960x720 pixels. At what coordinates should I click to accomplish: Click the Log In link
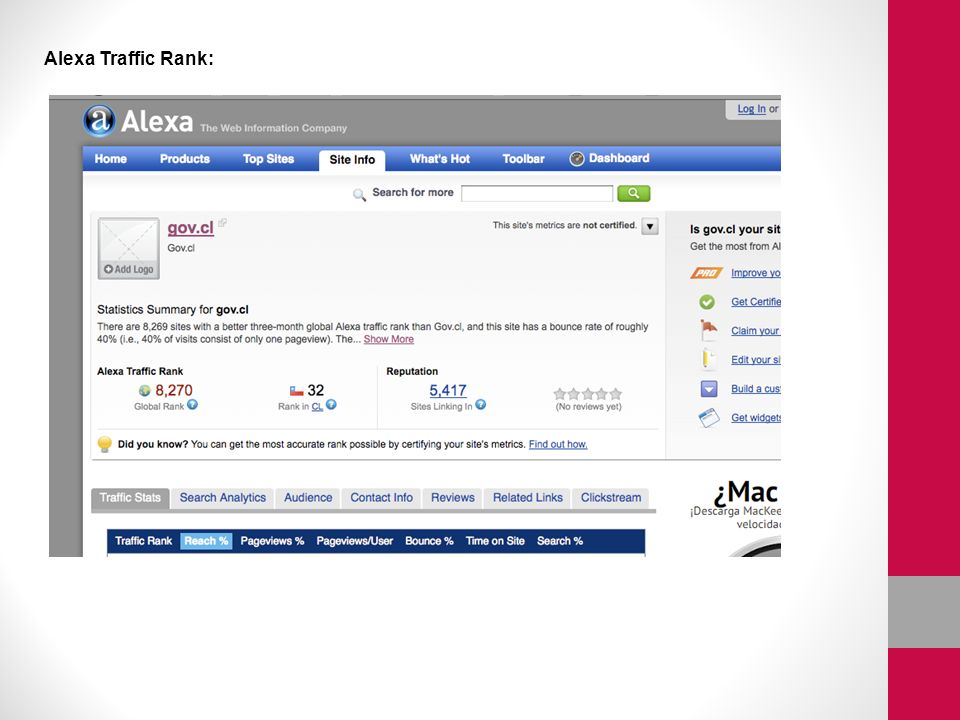point(751,109)
